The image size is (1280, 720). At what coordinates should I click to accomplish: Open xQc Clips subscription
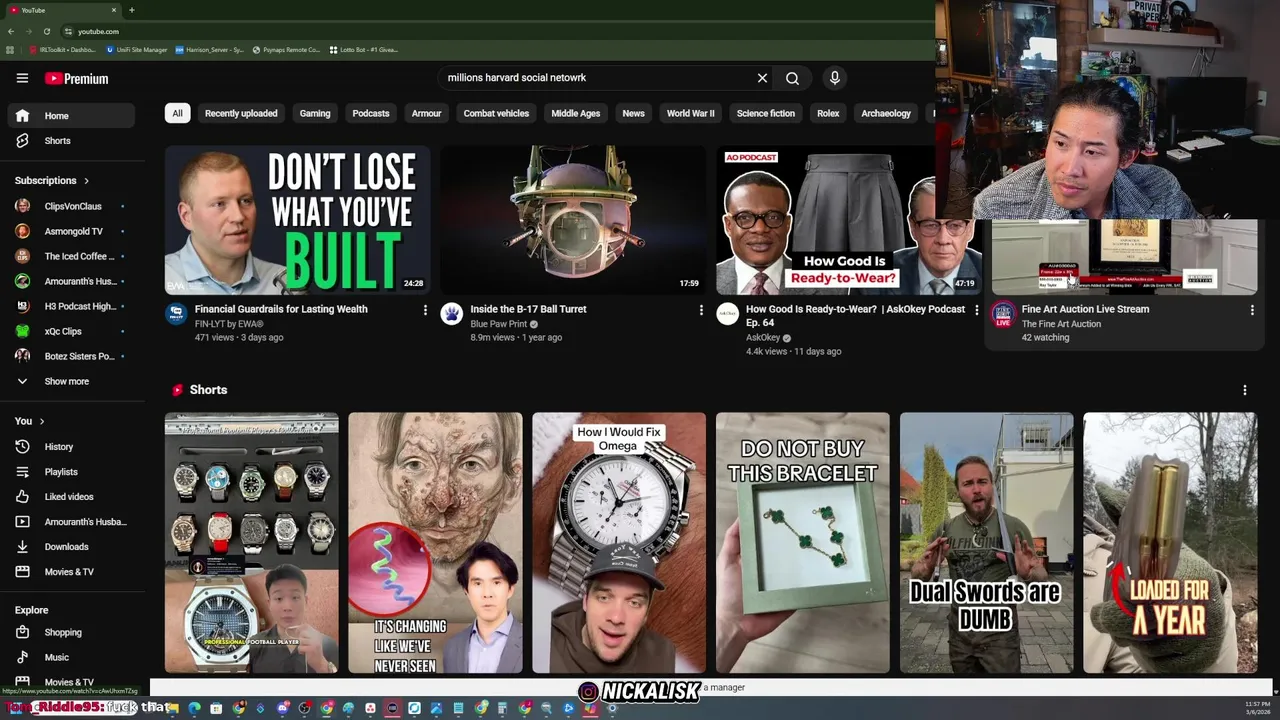71,331
